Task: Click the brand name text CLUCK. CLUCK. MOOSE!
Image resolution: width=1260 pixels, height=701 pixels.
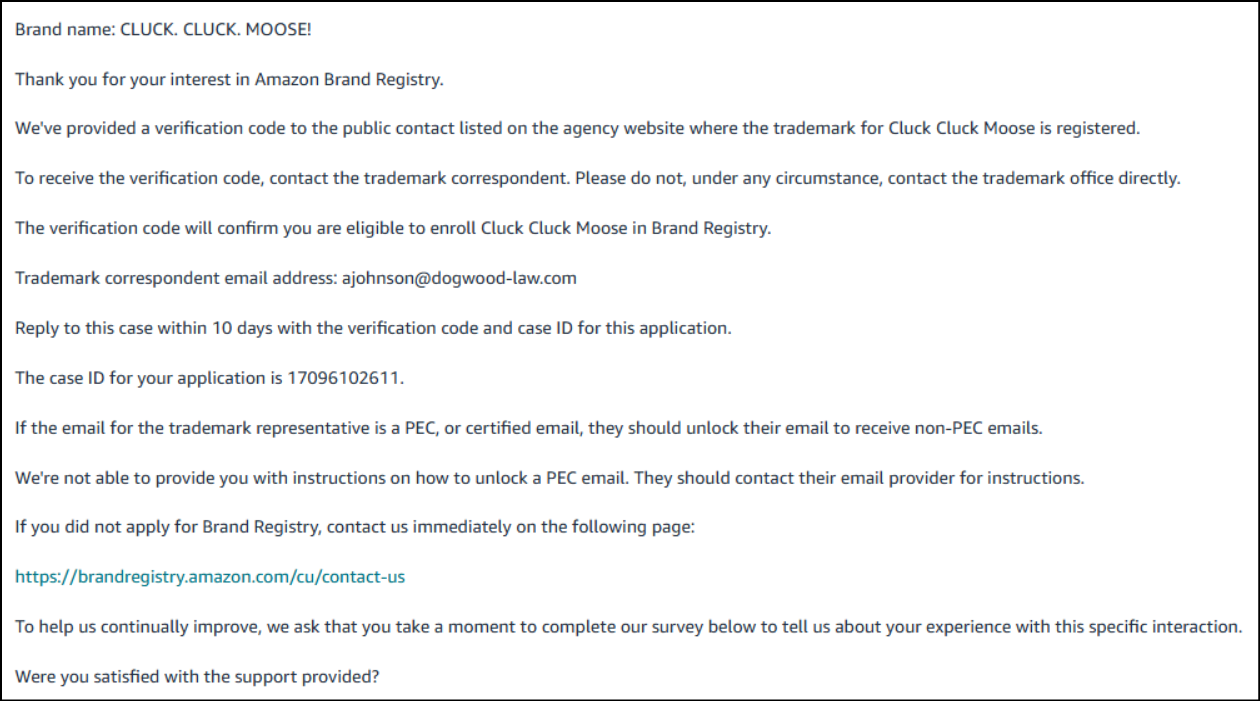Action: [x=216, y=30]
